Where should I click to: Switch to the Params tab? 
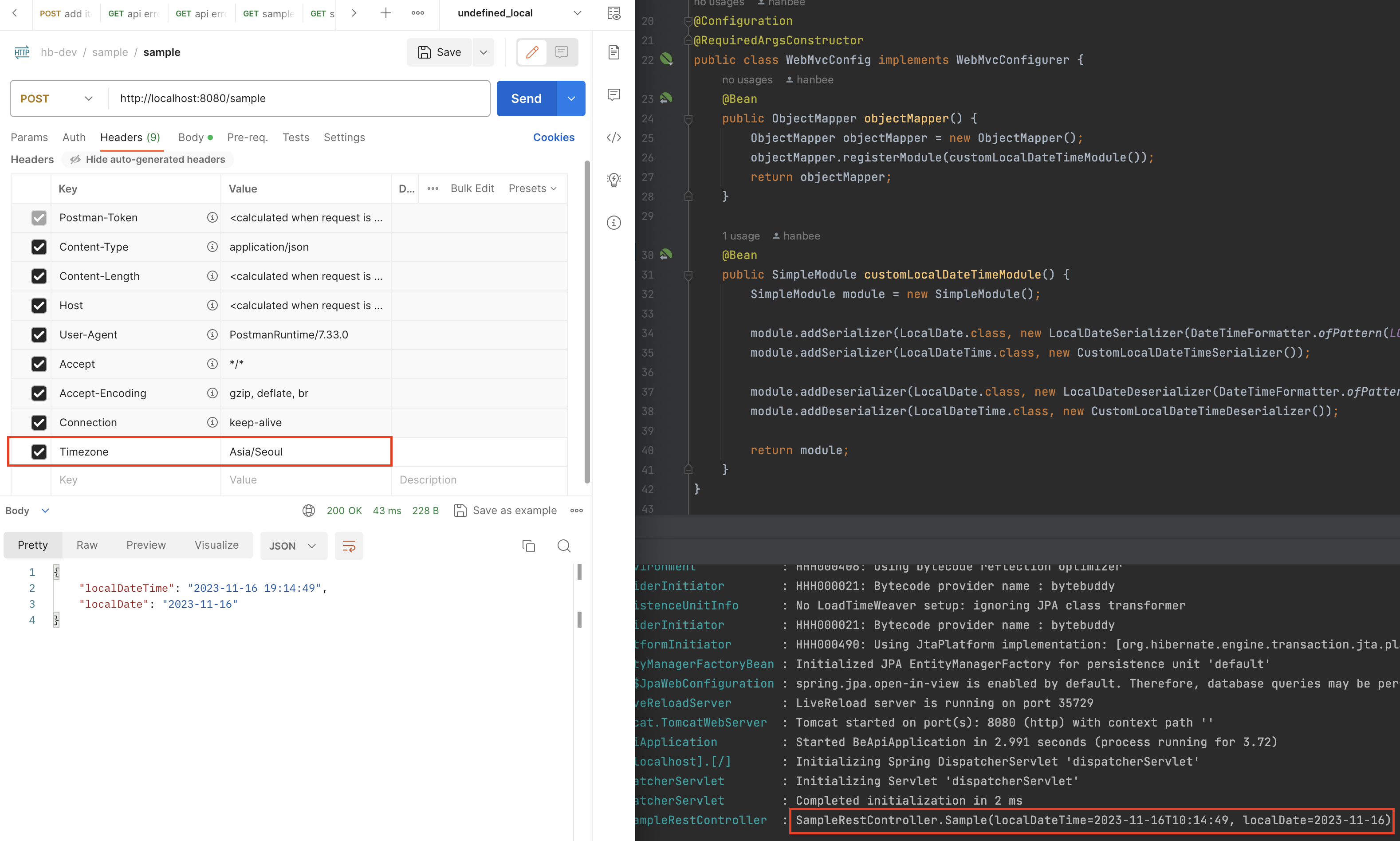point(29,137)
